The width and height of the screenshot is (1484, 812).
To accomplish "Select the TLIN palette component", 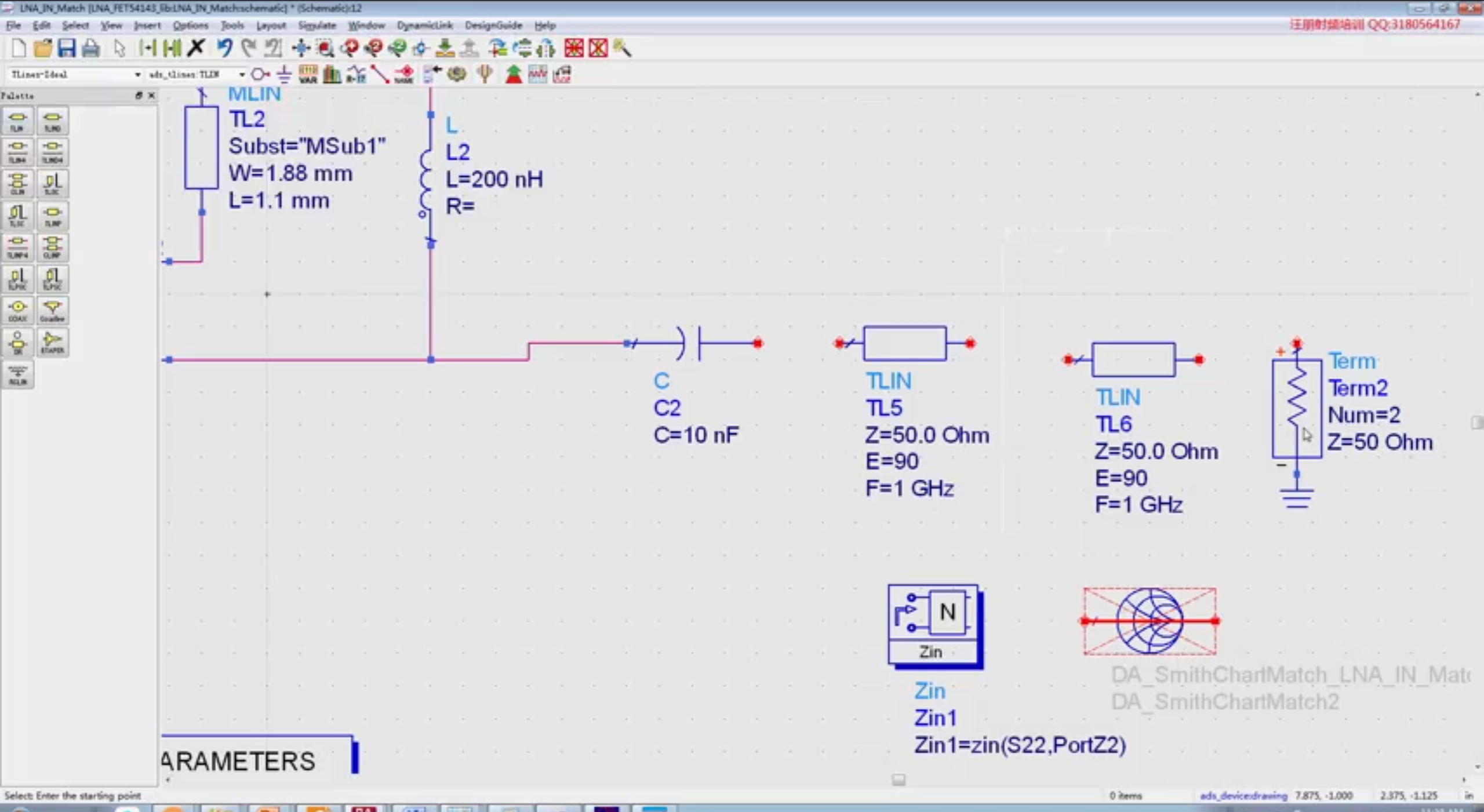I will 17,121.
